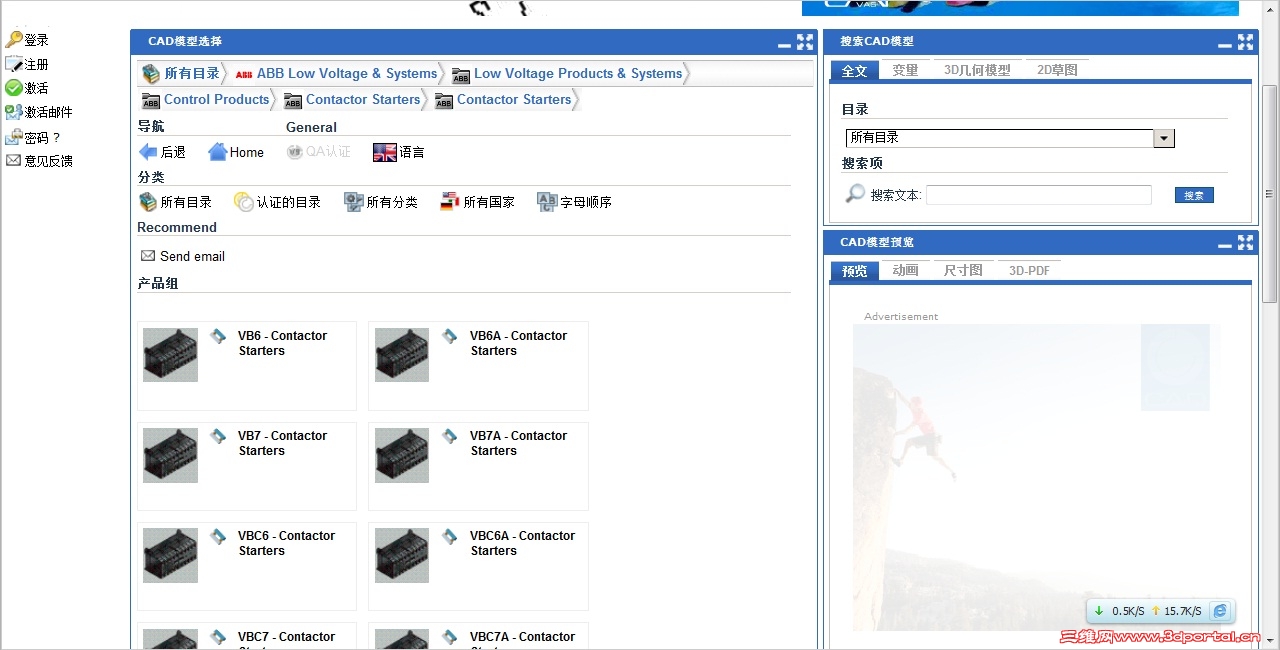Click the 语言 language flag icon
This screenshot has height=650, width=1280.
click(385, 152)
